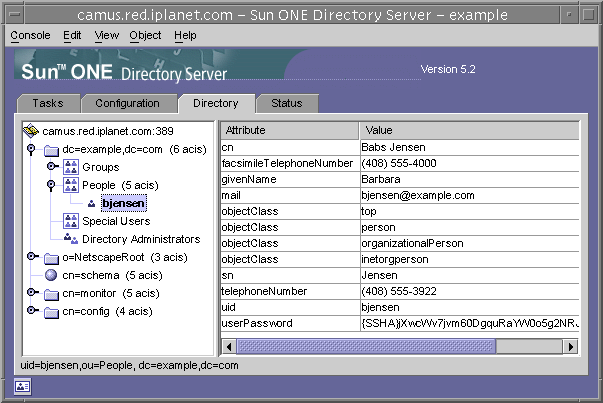
Task: Click the dc=example,dc=com folder icon
Action: 51,150
